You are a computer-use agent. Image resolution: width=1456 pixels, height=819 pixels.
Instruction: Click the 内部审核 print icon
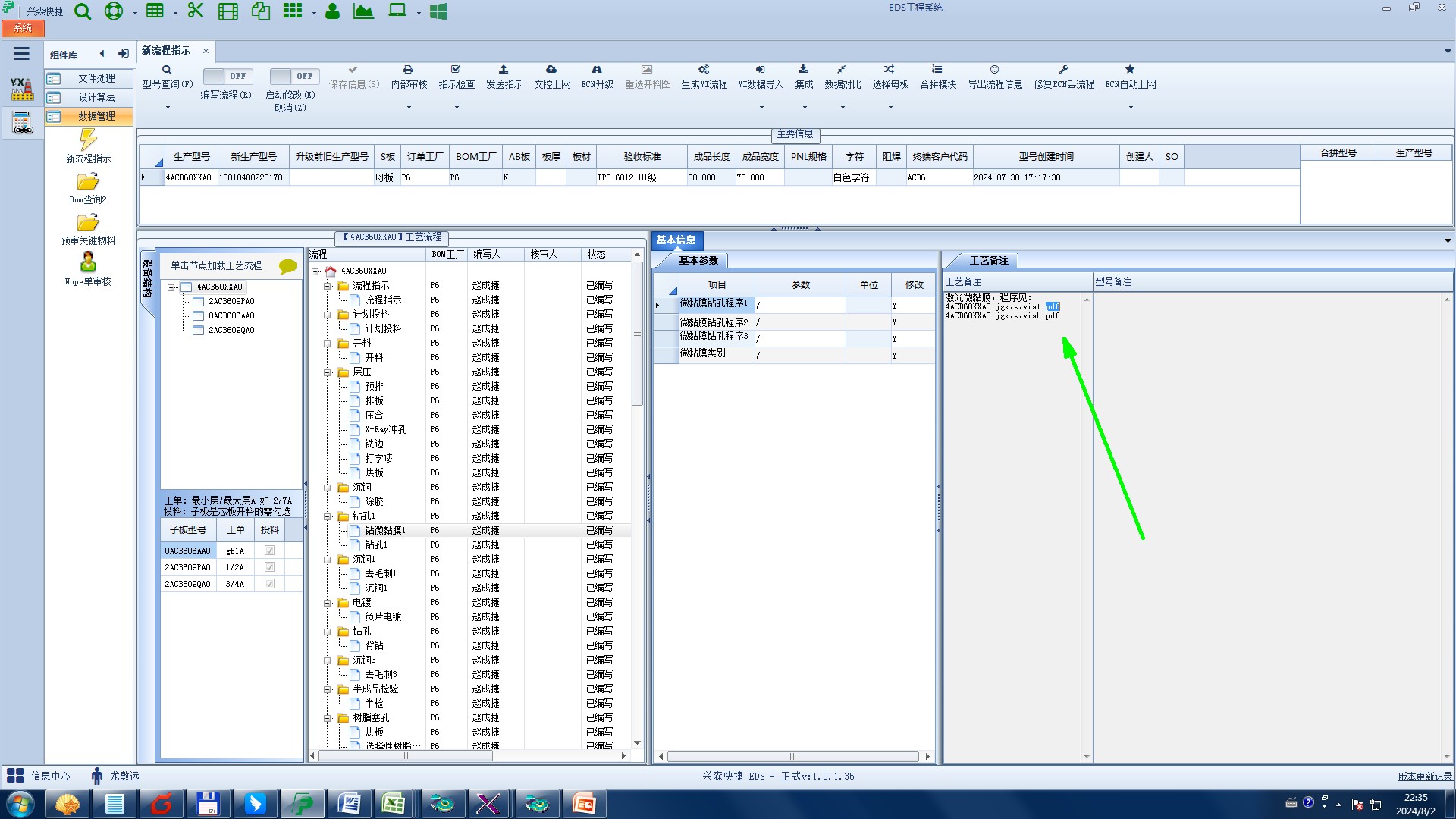[x=408, y=70]
